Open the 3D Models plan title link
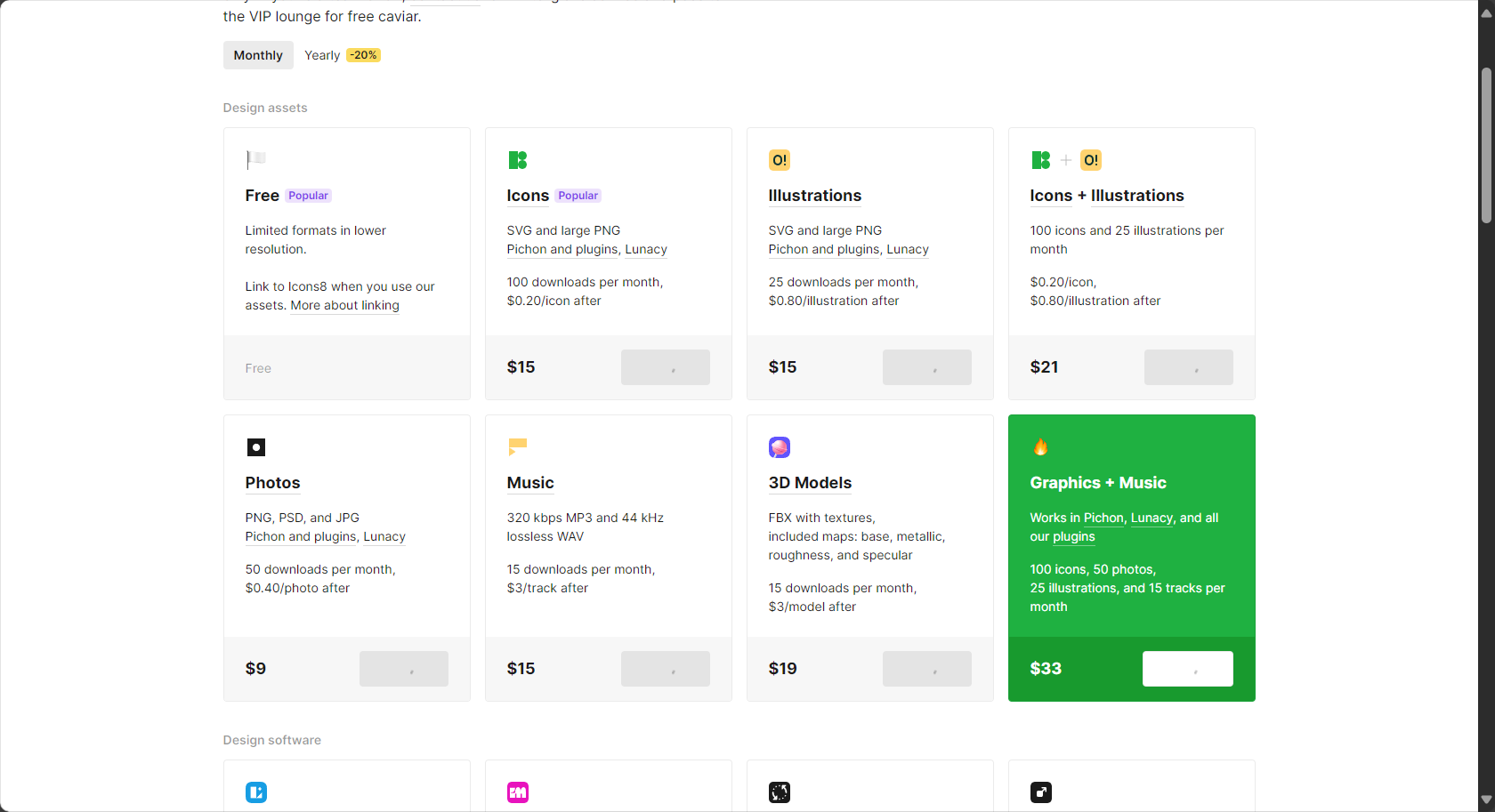 pyautogui.click(x=811, y=483)
